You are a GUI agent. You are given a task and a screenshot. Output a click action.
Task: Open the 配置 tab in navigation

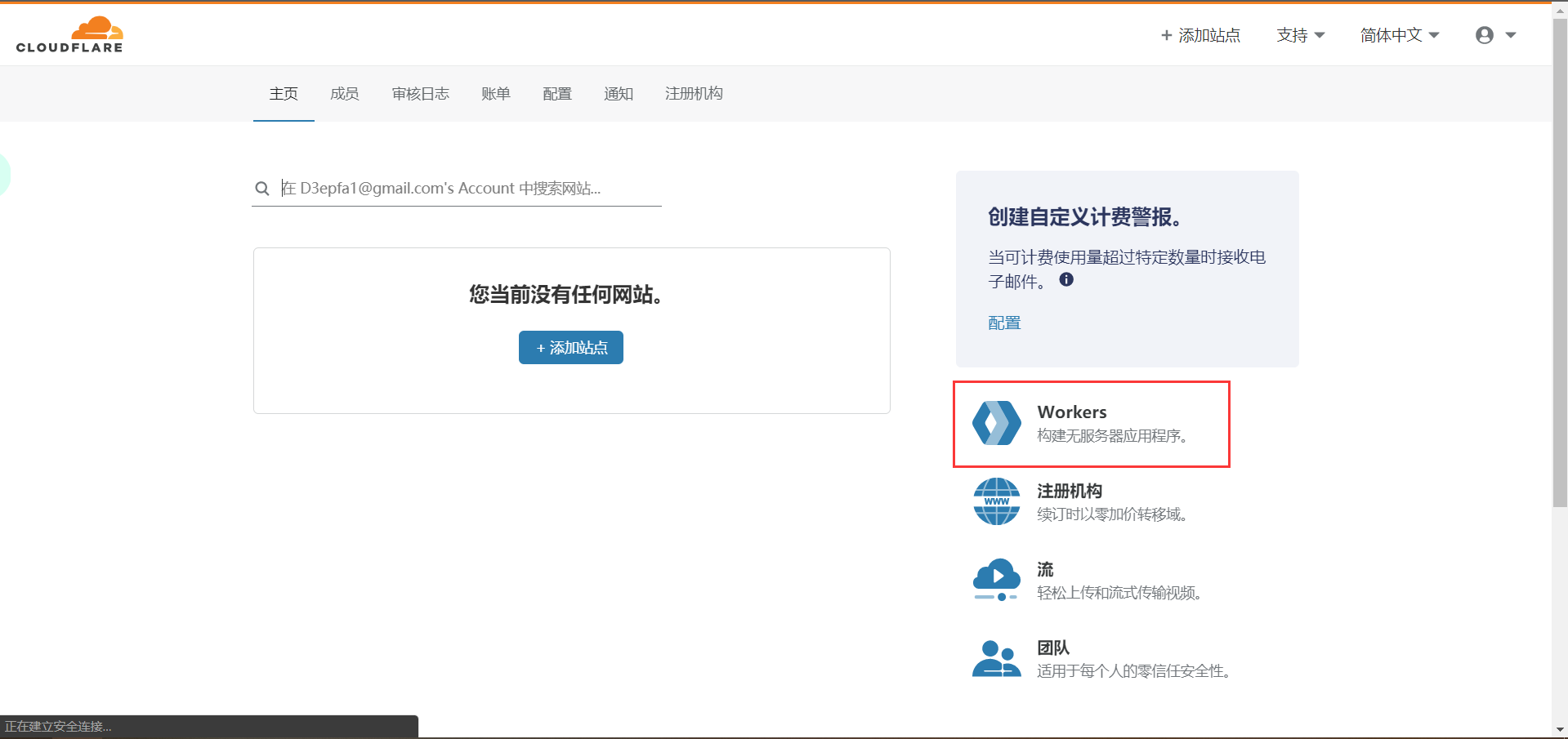point(557,94)
